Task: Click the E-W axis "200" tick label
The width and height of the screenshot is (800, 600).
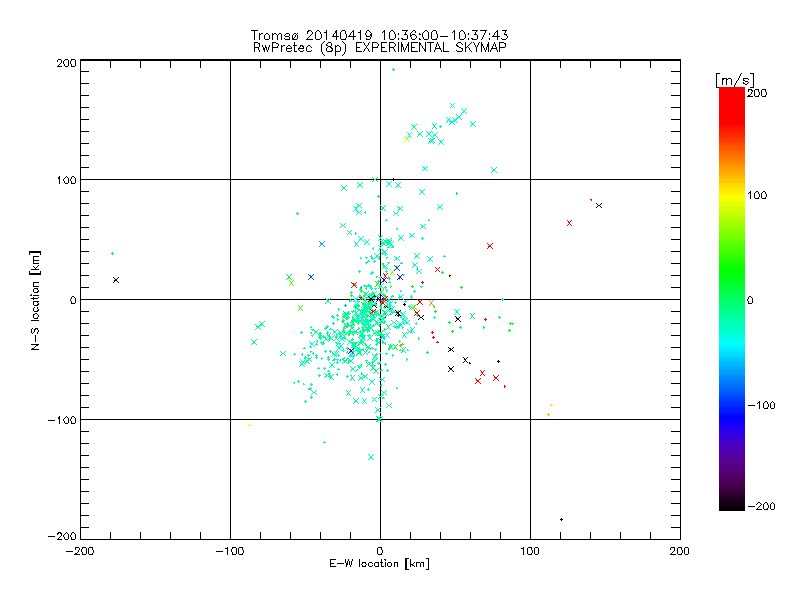Action: pos(679,551)
